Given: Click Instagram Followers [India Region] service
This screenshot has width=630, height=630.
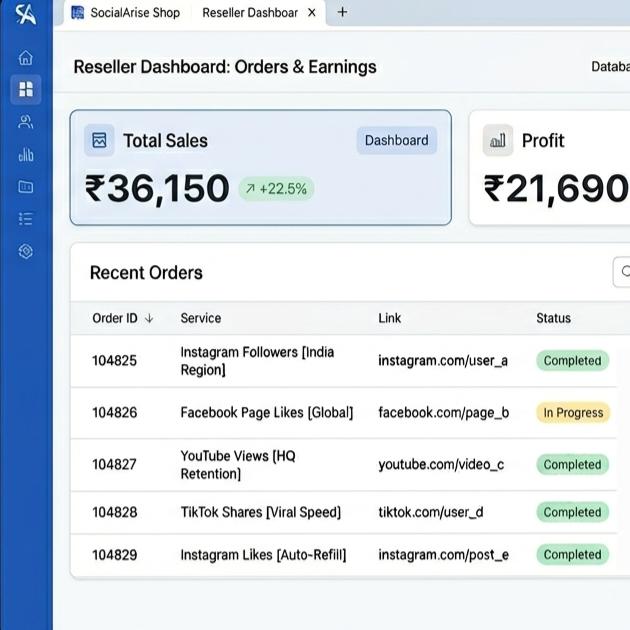Looking at the screenshot, I should (x=257, y=361).
